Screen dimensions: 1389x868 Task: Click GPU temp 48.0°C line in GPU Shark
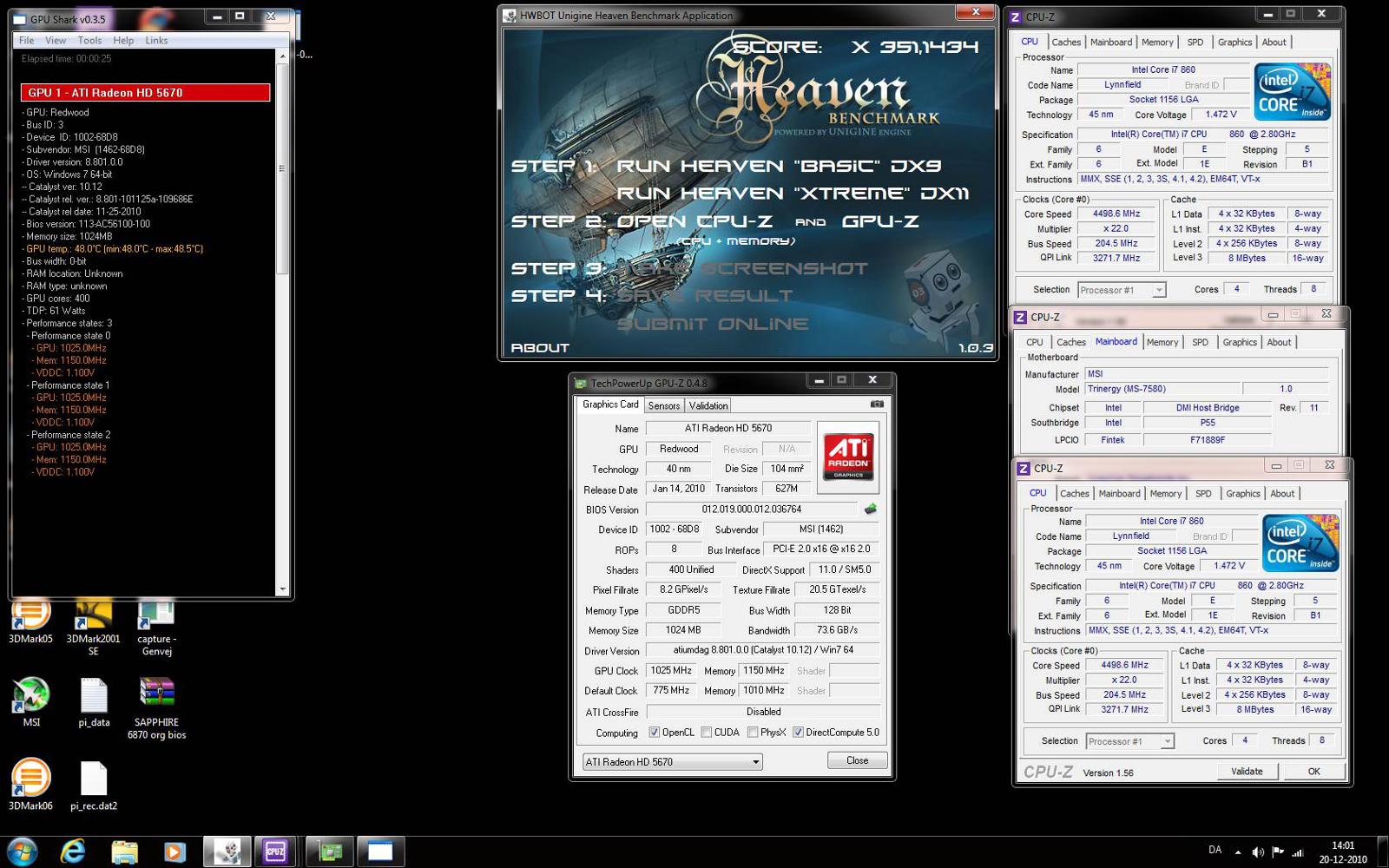coord(114,249)
